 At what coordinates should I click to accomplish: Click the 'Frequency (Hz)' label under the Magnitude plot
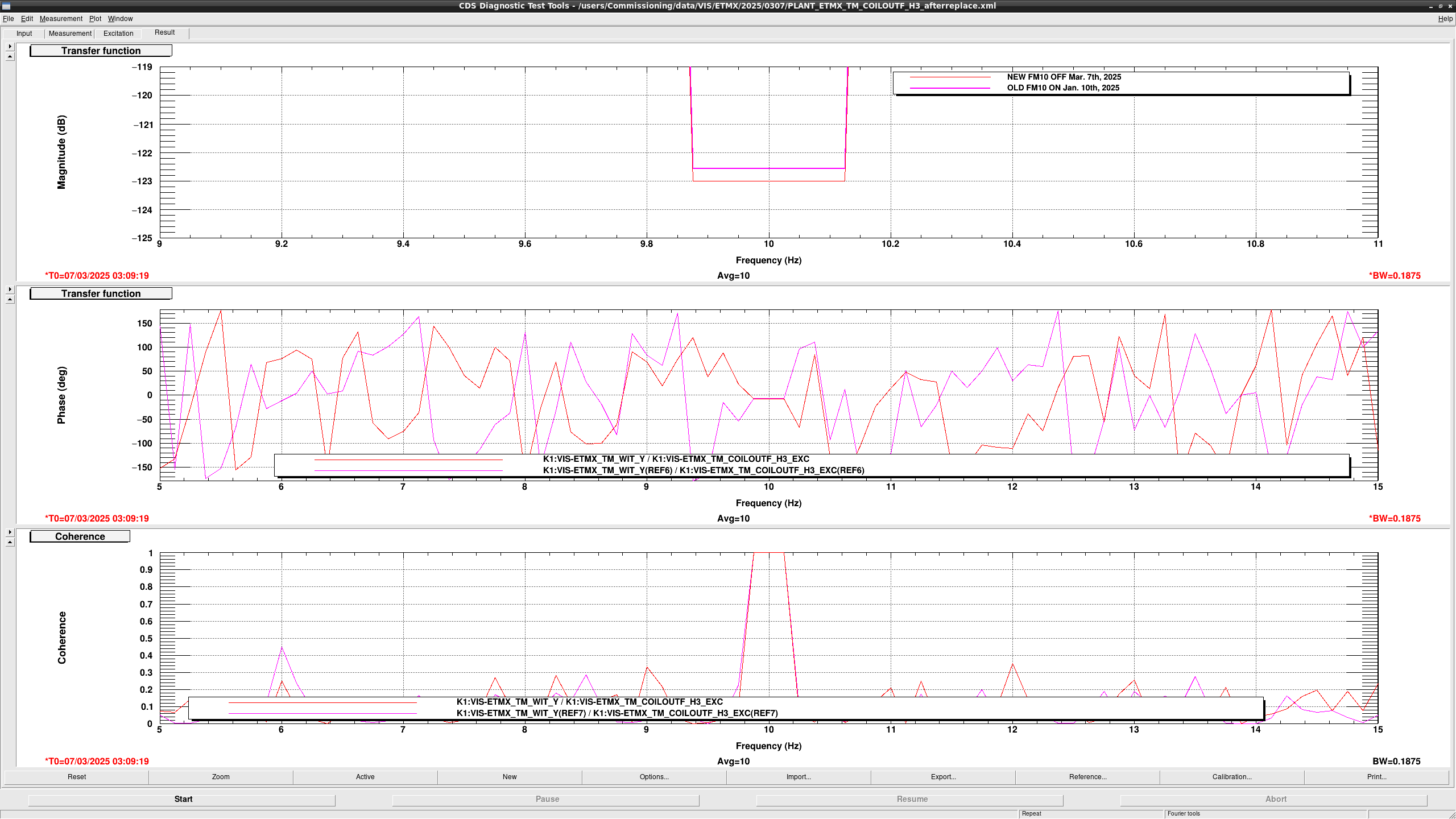(768, 260)
